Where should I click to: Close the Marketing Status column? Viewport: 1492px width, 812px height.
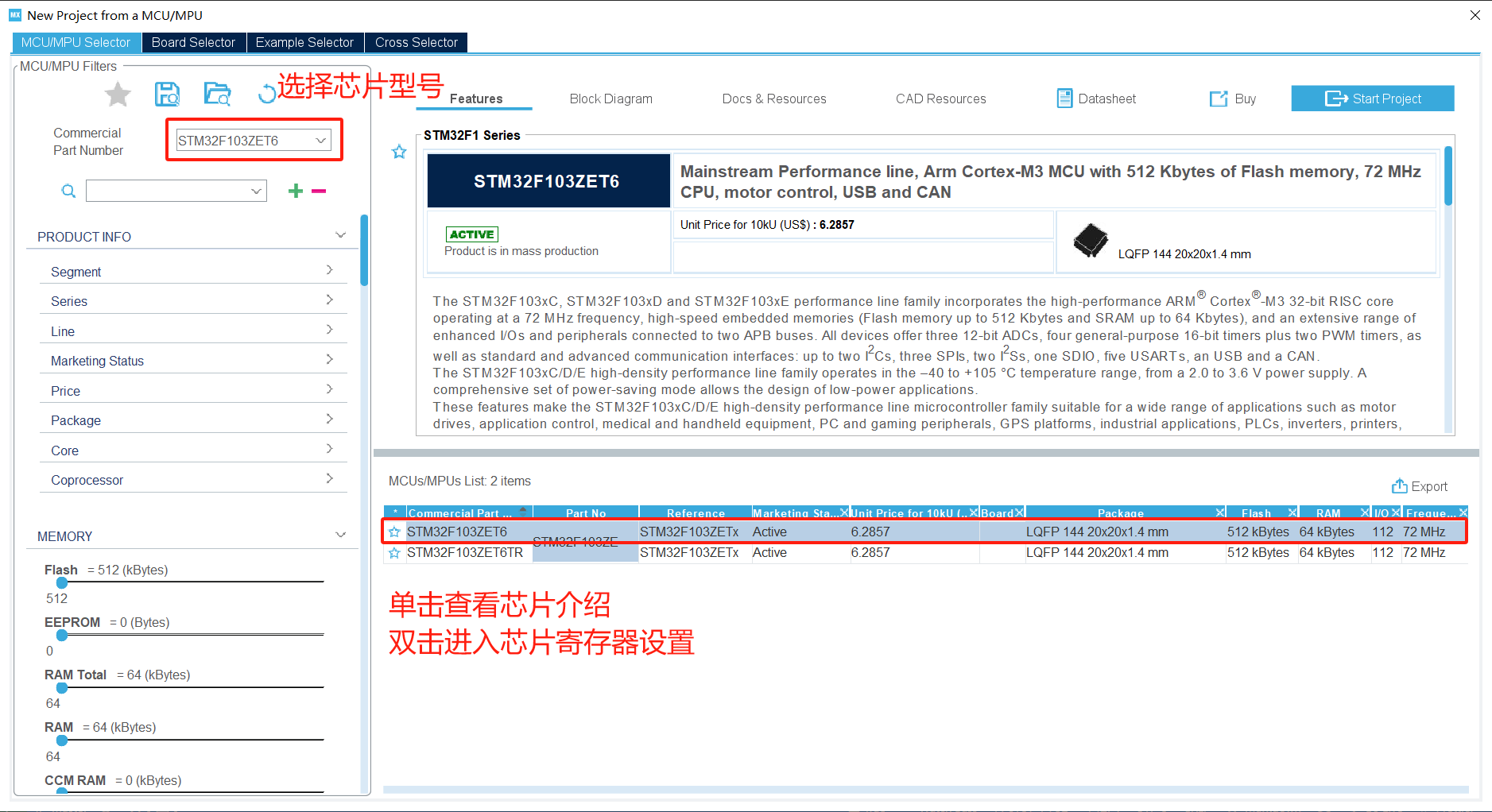pos(843,512)
